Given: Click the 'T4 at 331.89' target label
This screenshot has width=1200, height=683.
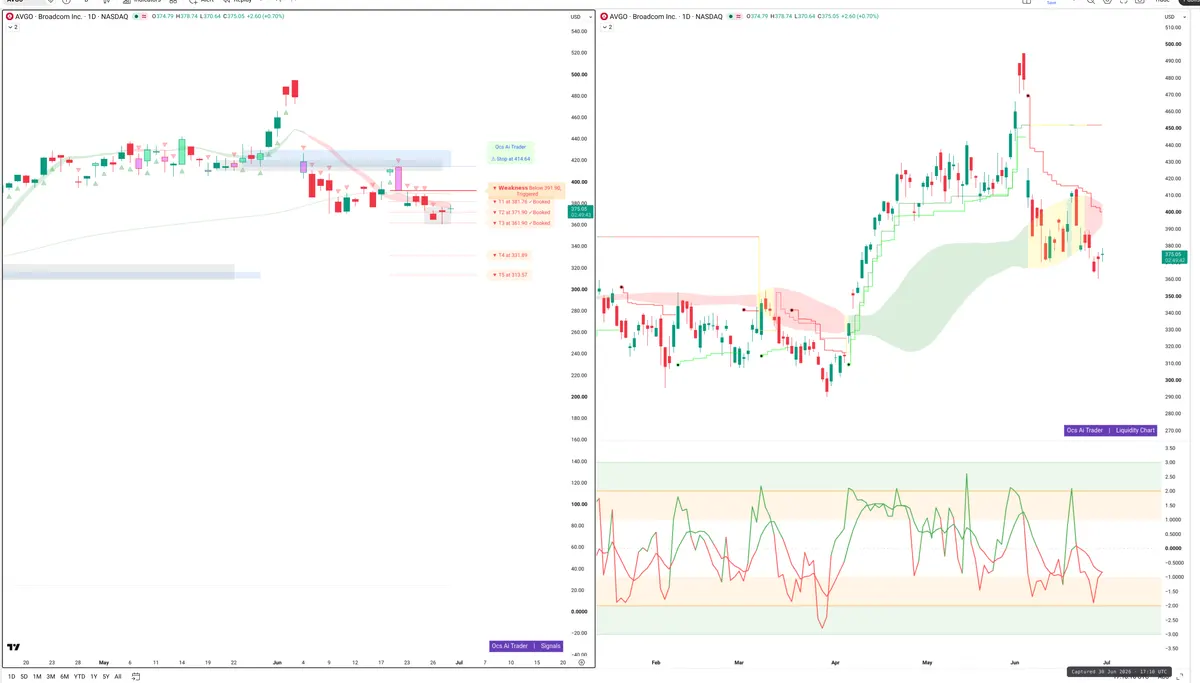Looking at the screenshot, I should point(510,255).
